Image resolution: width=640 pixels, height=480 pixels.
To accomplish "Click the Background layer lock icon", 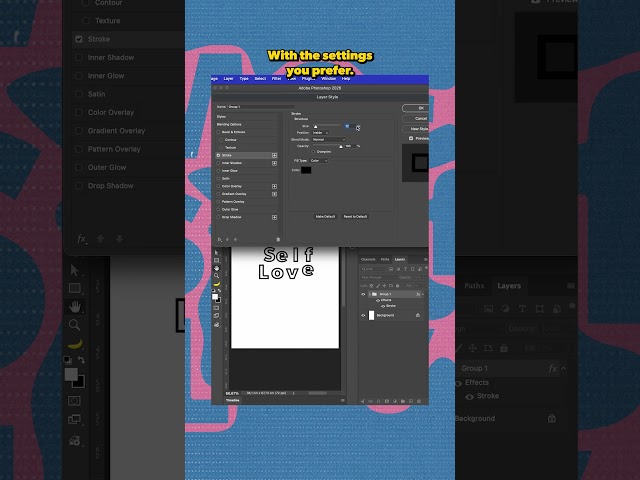I will [x=418, y=316].
